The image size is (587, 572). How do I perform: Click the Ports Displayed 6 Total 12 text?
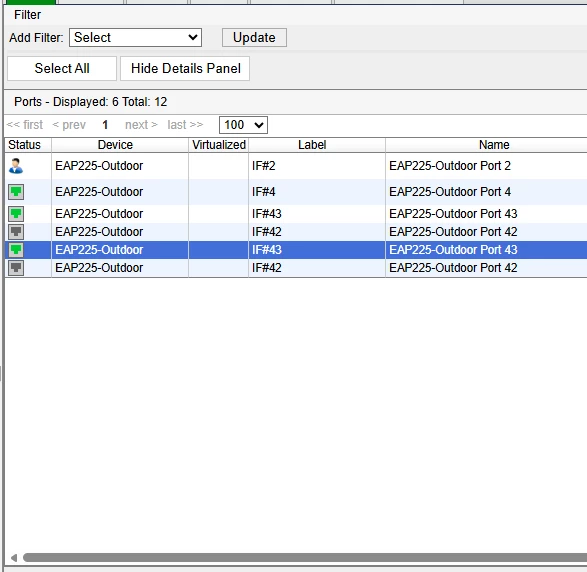click(91, 102)
